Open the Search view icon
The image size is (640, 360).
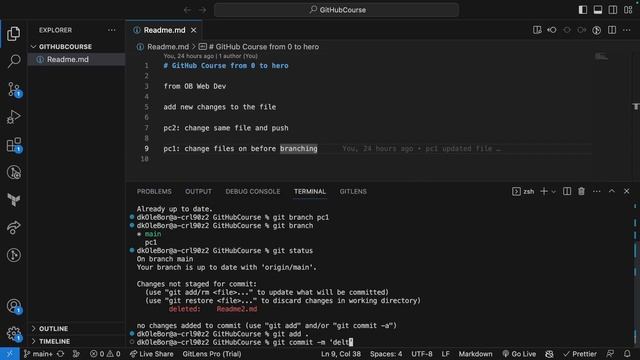(13, 61)
